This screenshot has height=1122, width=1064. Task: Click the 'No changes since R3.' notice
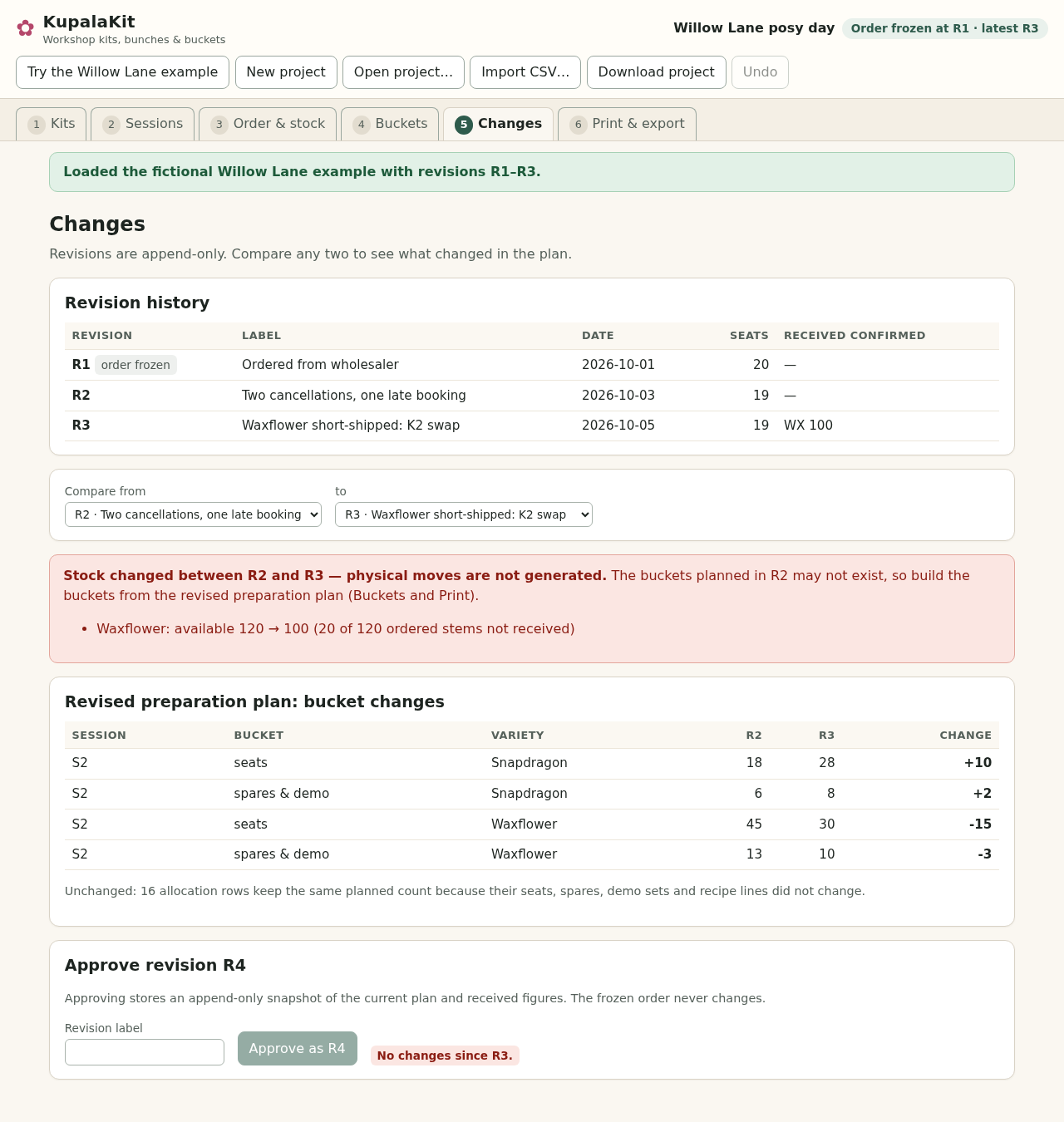(x=445, y=1056)
